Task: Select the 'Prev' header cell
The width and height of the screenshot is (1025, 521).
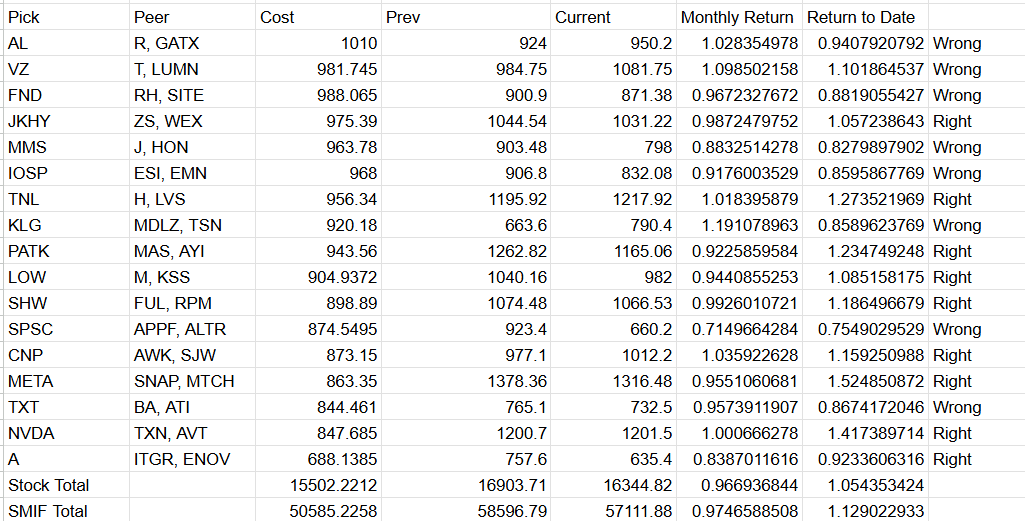Action: 466,17
